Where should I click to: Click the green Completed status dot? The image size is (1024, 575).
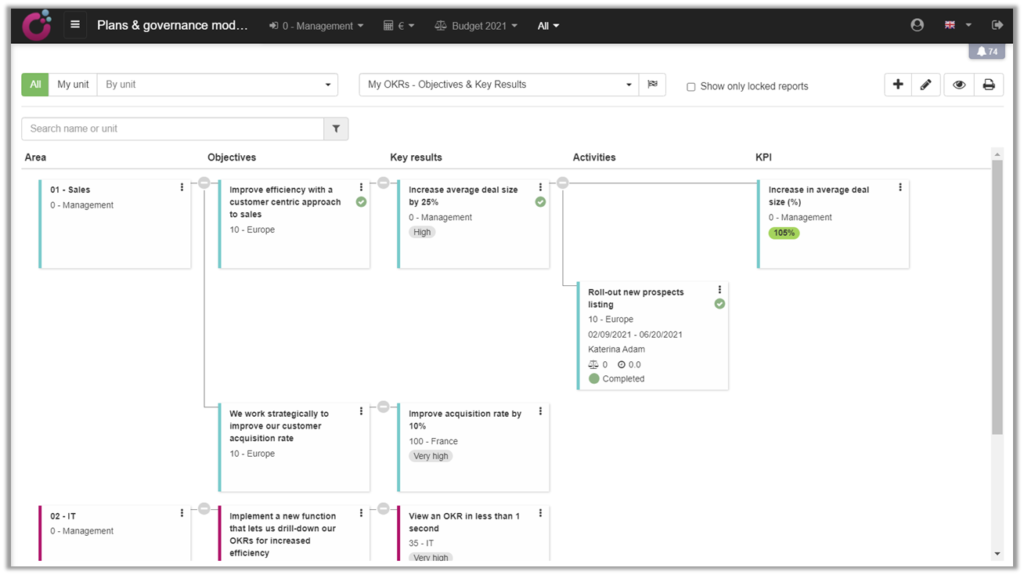594,378
